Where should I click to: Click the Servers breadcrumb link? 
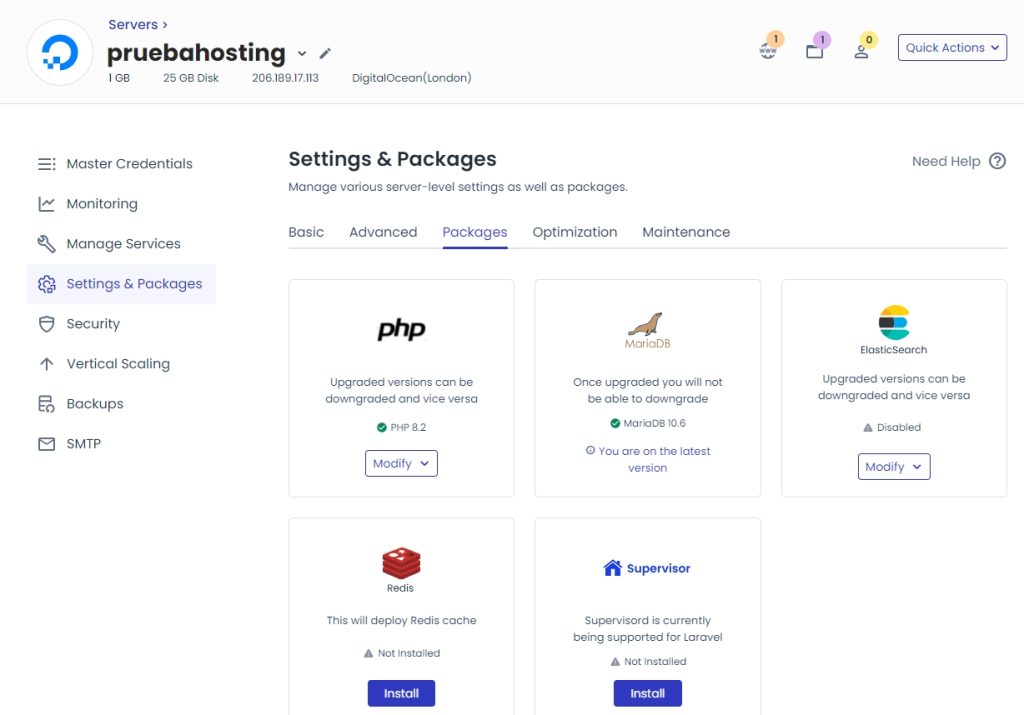point(137,24)
